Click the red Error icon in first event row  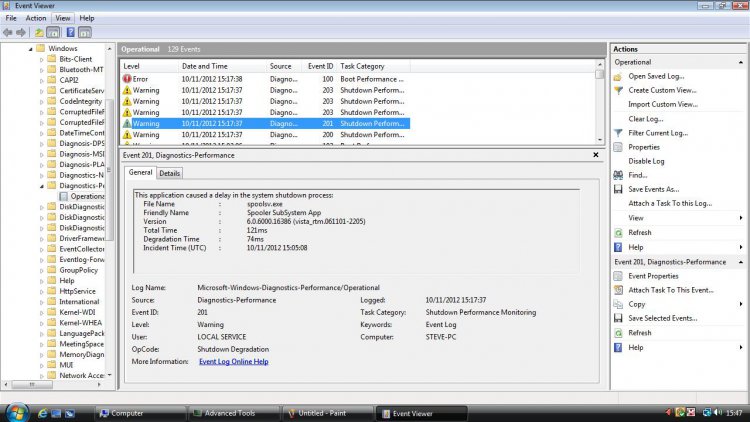pos(127,79)
